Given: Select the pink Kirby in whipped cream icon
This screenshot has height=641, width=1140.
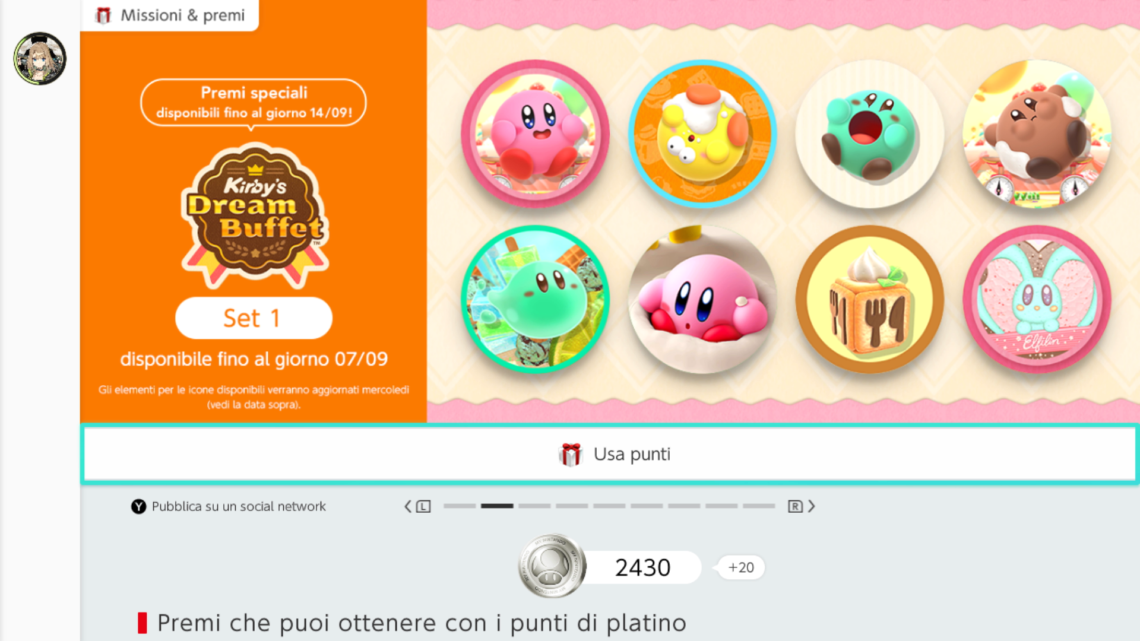Looking at the screenshot, I should [x=702, y=299].
